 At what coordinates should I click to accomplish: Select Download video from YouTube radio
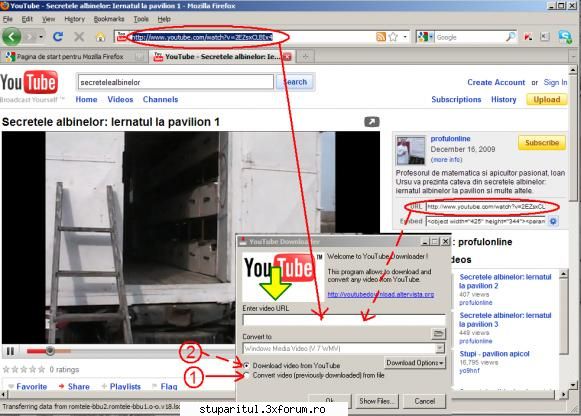pyautogui.click(x=246, y=365)
